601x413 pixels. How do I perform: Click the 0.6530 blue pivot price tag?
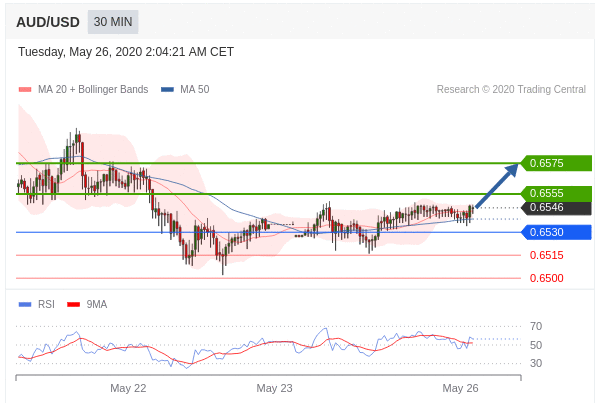click(557, 232)
